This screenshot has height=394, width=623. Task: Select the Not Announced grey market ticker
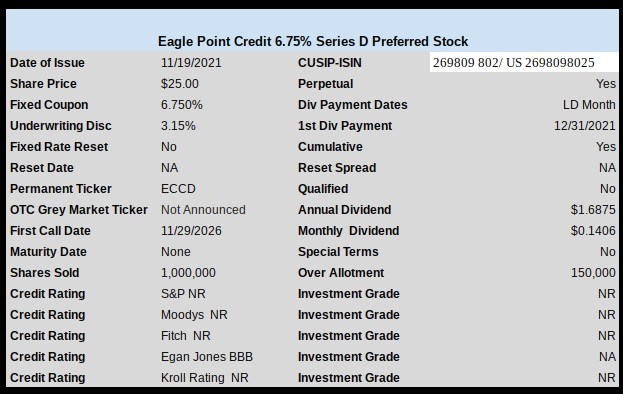[203, 210]
